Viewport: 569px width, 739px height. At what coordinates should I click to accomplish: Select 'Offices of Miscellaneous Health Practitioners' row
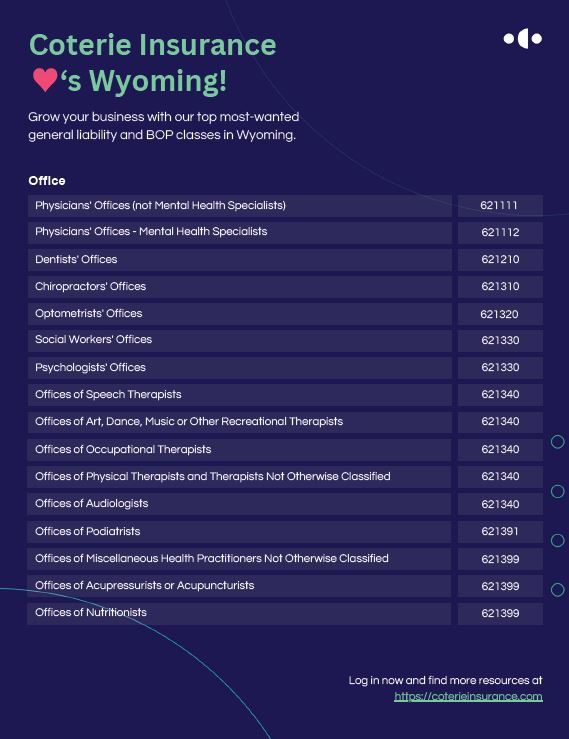(x=239, y=559)
